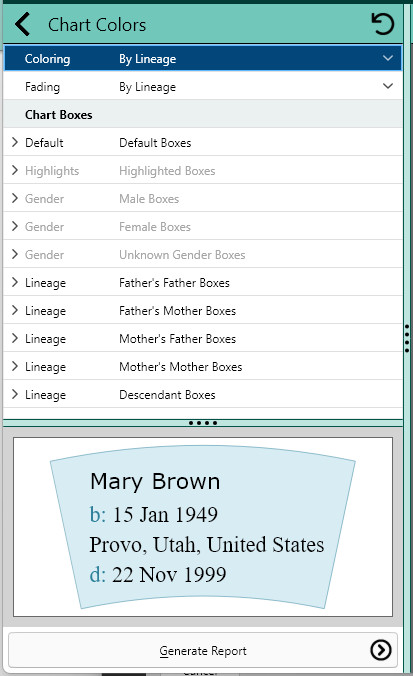
Task: Select the Default Boxes label
Action: [155, 143]
